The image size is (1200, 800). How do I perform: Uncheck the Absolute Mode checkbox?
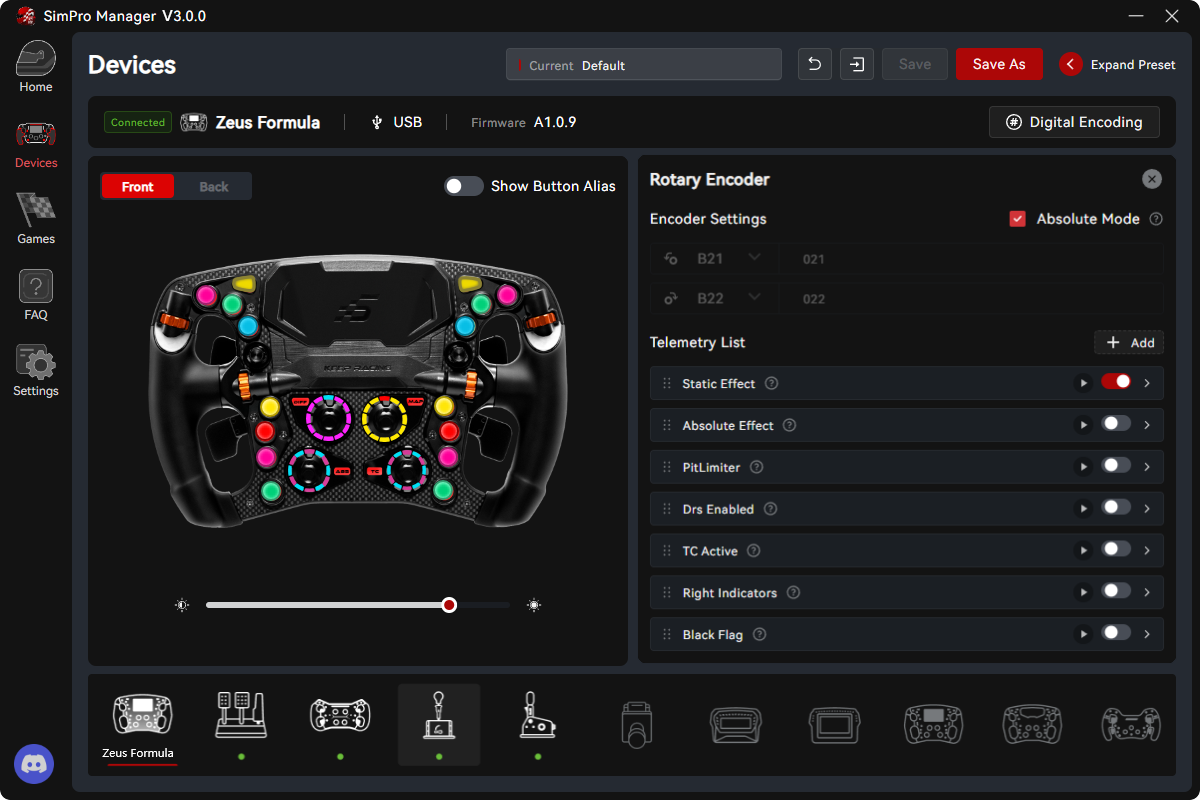[1018, 219]
